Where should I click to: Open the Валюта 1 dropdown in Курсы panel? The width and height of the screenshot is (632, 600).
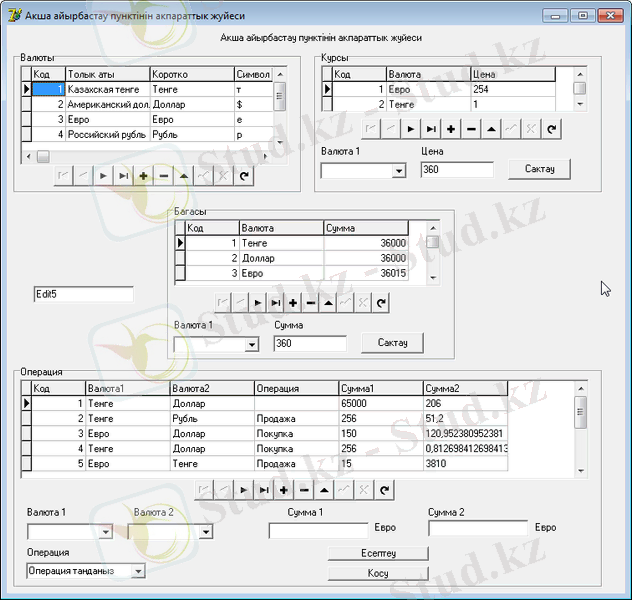(x=399, y=171)
